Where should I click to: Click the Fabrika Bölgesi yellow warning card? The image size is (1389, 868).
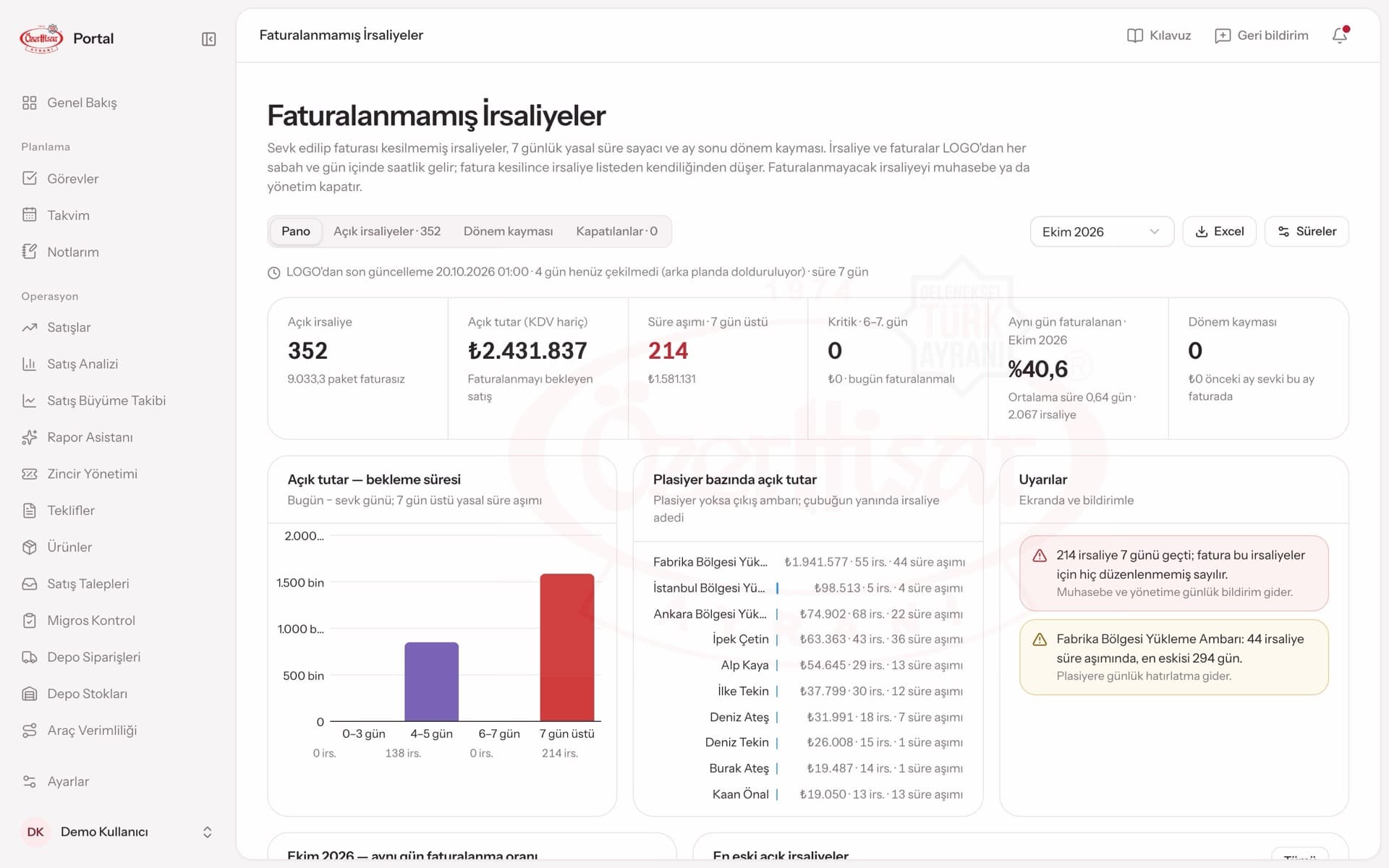tap(1173, 657)
